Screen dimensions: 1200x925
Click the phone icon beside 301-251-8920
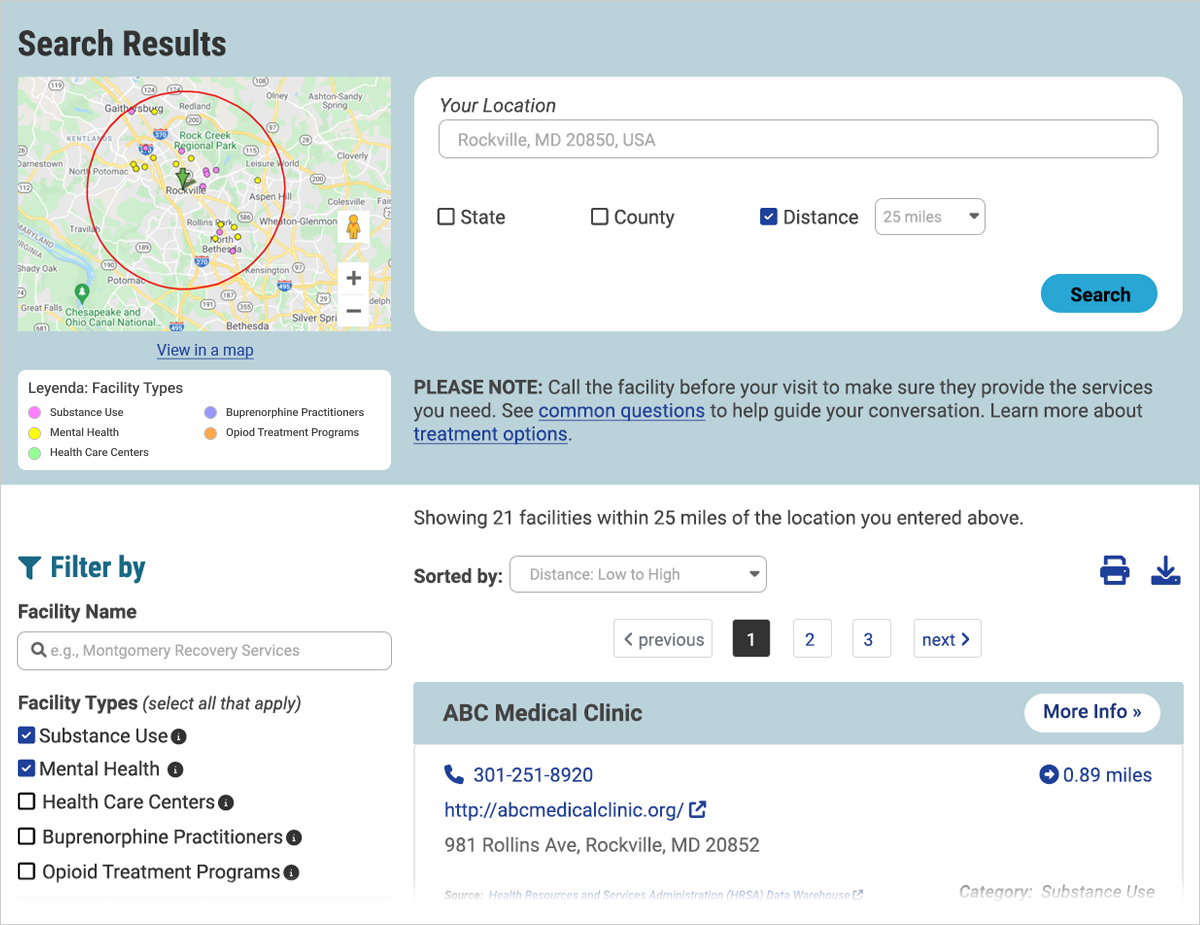click(455, 773)
